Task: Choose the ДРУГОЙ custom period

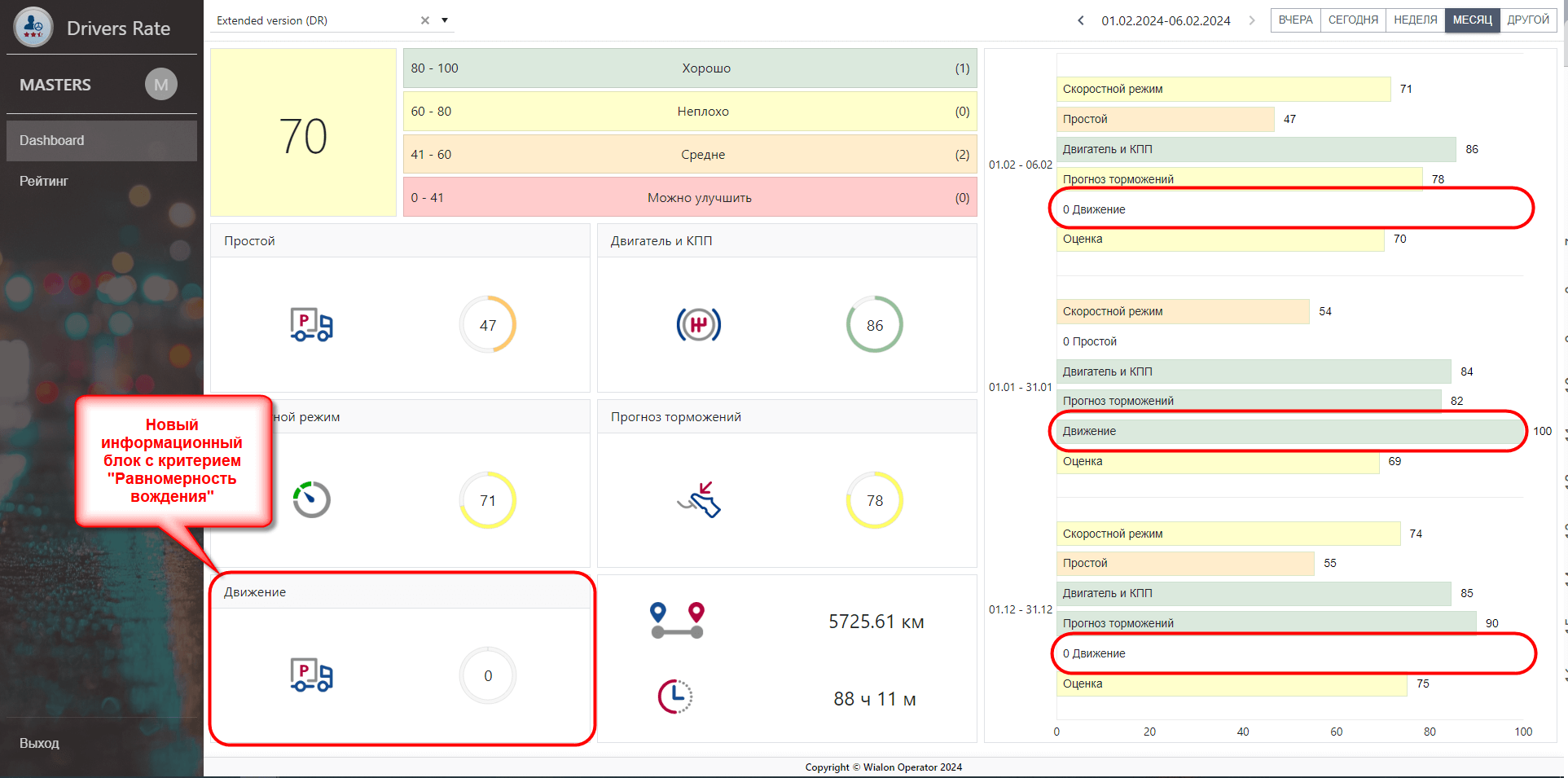Action: (1527, 20)
